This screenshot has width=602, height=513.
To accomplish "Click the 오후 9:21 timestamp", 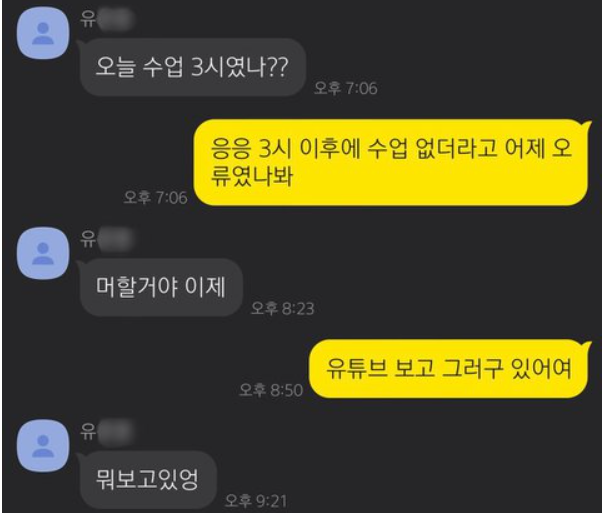I will point(256,501).
